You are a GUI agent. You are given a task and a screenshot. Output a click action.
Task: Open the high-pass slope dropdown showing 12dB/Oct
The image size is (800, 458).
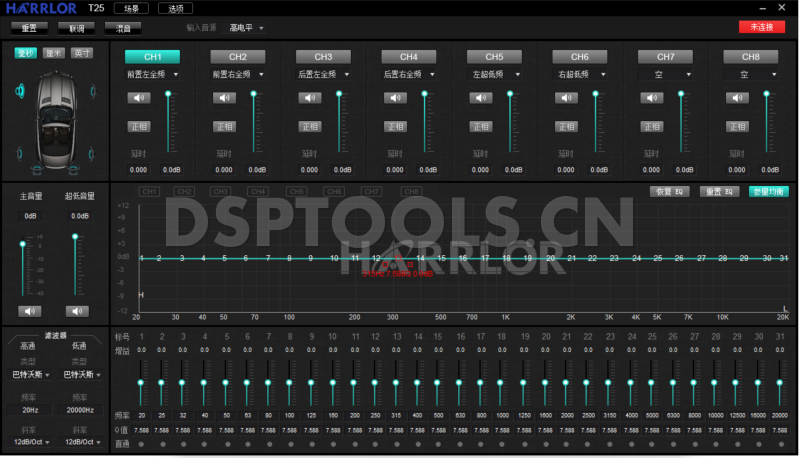[x=29, y=441]
